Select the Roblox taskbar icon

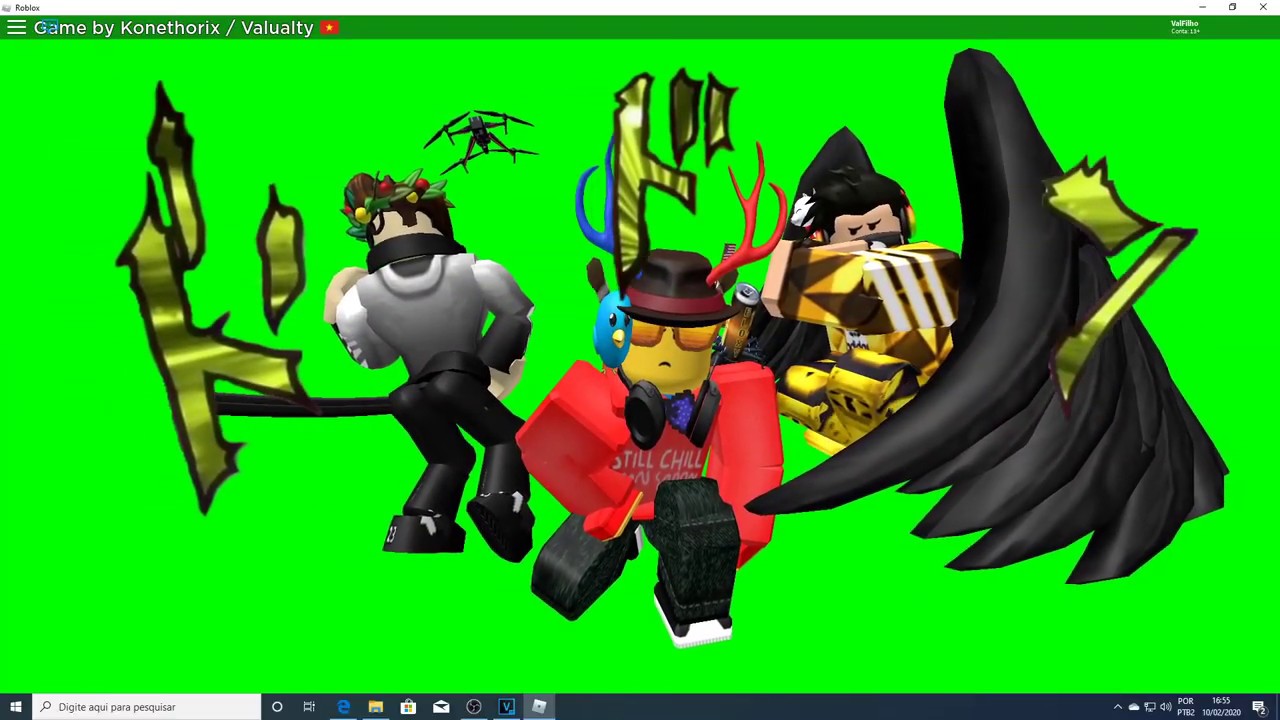pyautogui.click(x=539, y=707)
